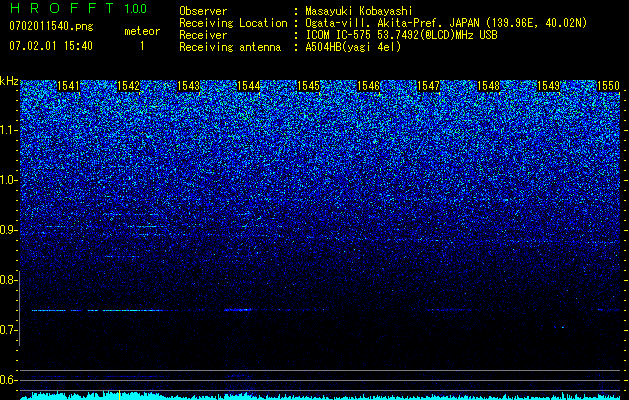Viewport: 629px width, 400px height.
Task: Click the meteor count value 1
Action: click(142, 47)
